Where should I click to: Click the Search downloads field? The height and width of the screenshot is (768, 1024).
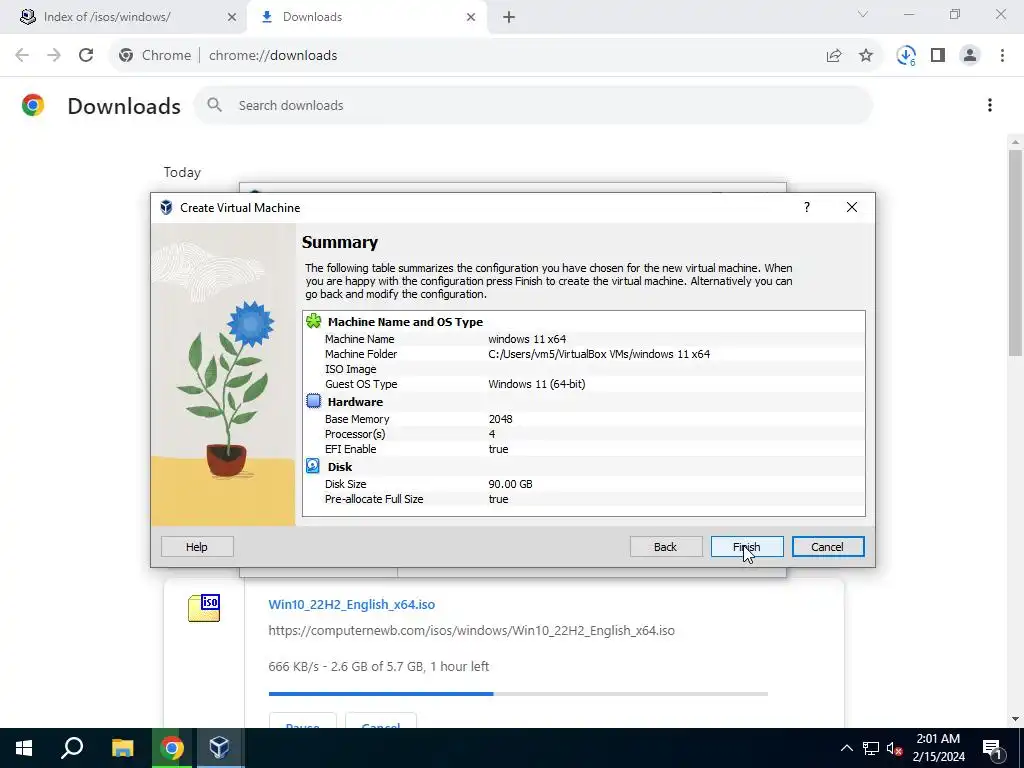coord(533,105)
